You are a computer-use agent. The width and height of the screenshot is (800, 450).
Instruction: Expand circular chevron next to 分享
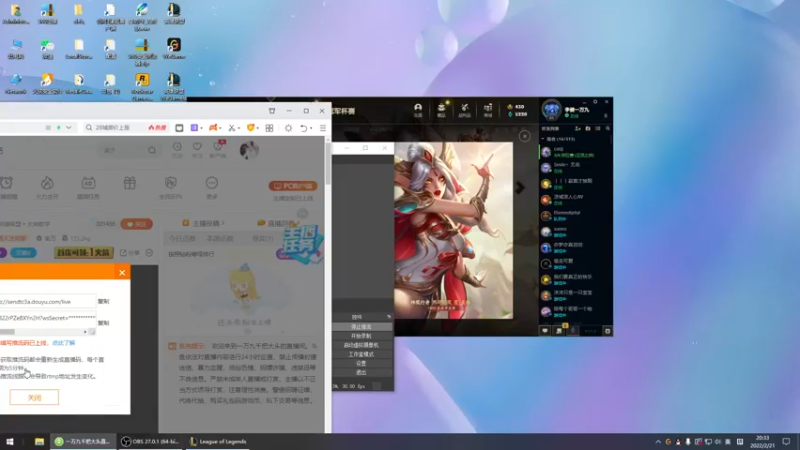(x=149, y=253)
